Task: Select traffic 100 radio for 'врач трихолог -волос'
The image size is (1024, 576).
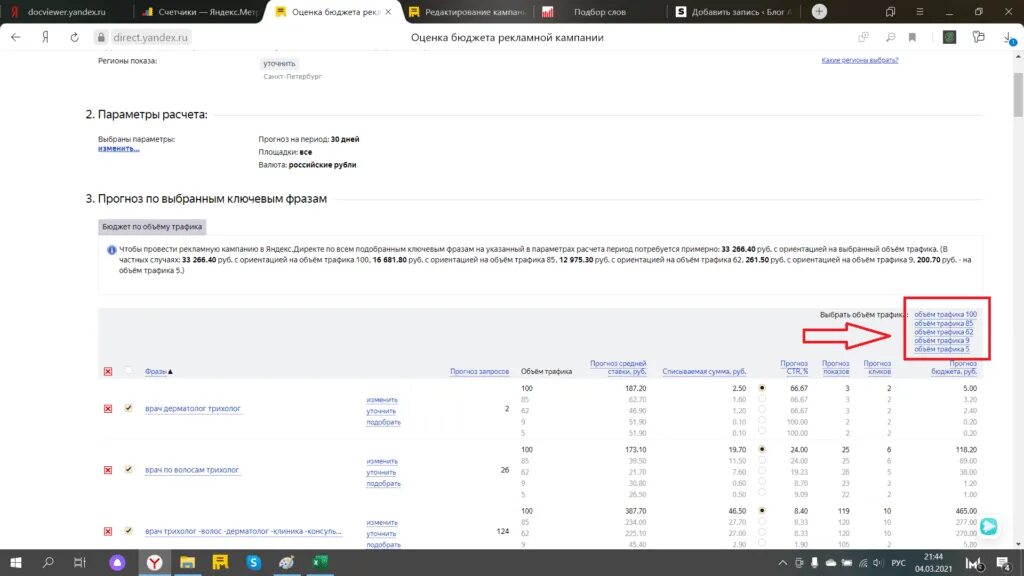Action: 762,511
